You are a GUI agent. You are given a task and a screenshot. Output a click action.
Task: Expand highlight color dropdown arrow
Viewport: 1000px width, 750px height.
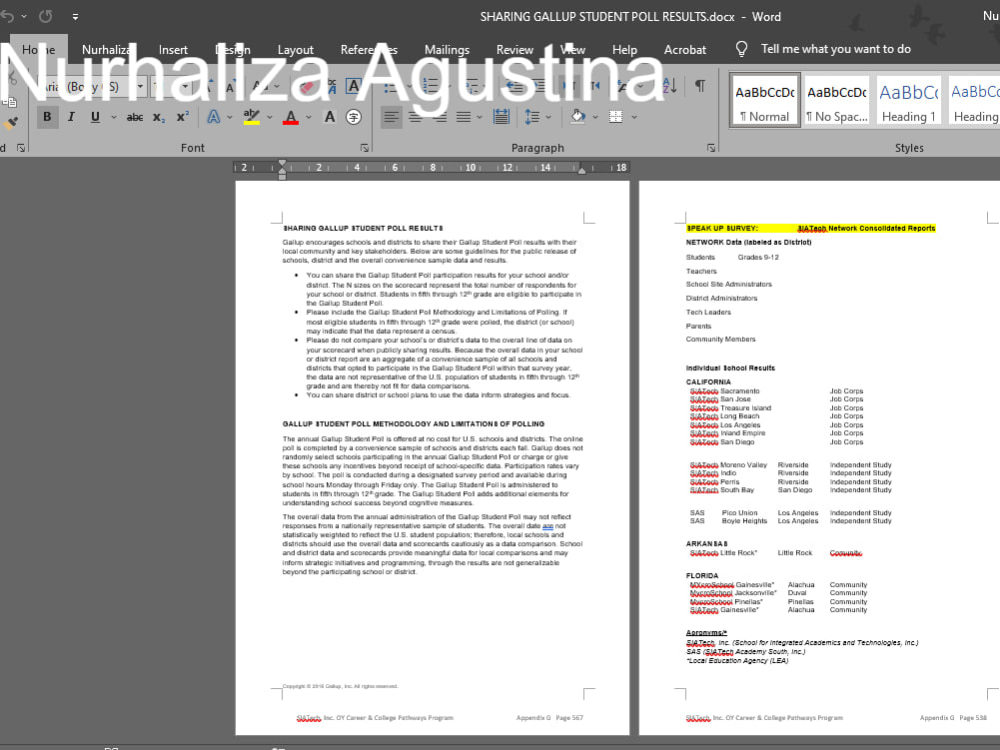pos(269,117)
